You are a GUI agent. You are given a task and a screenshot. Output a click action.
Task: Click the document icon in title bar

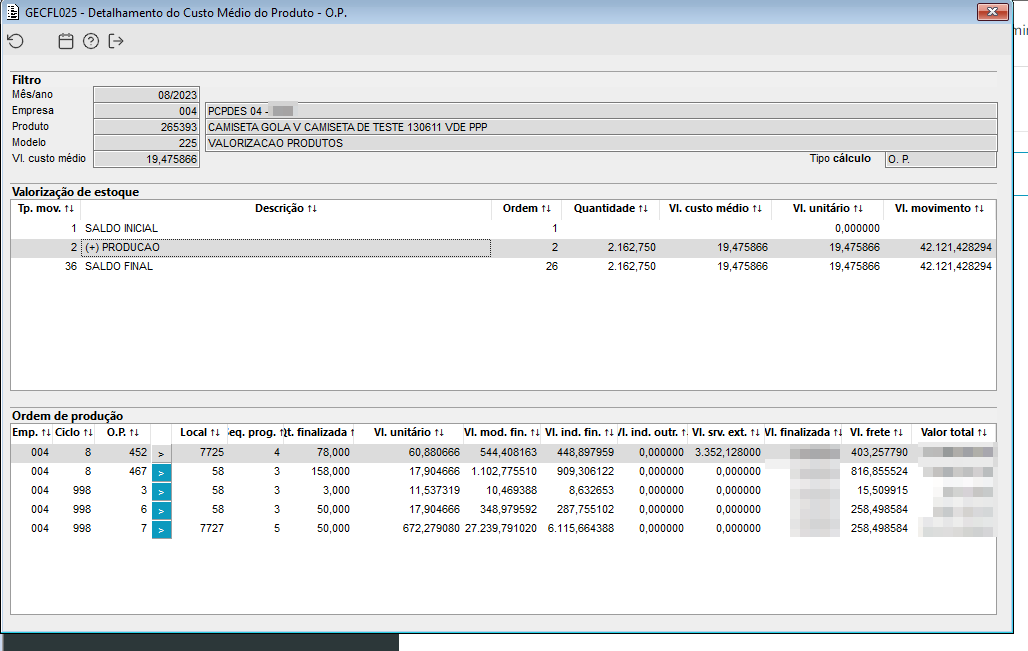(x=12, y=12)
